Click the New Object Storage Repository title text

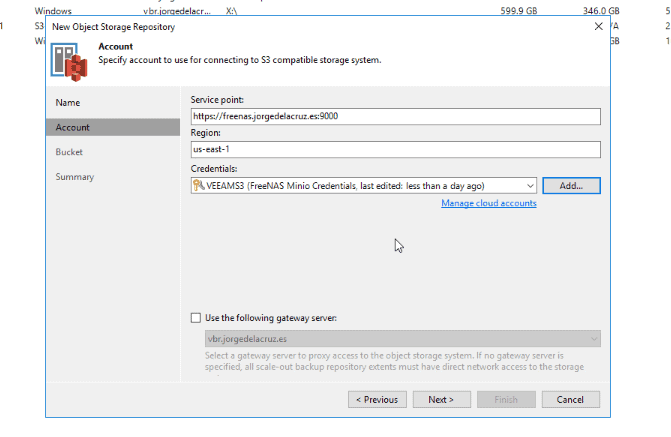113,27
